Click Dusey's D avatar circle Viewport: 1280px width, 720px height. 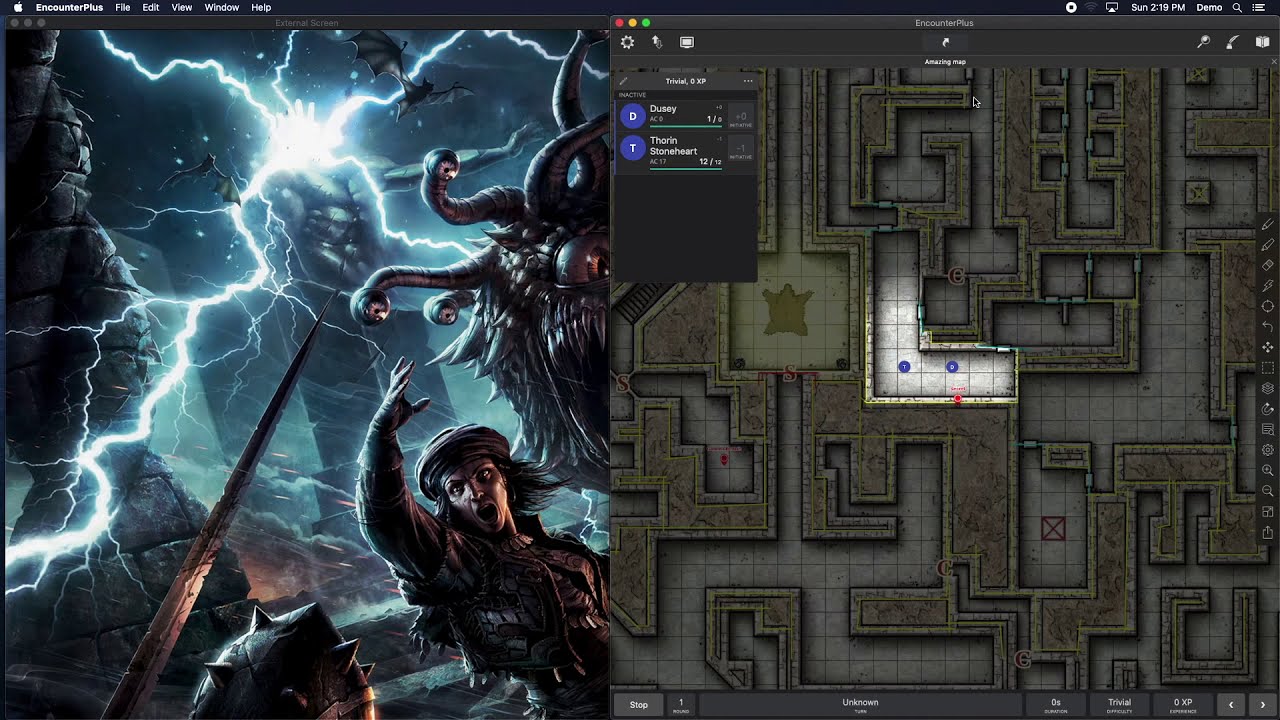tap(632, 116)
